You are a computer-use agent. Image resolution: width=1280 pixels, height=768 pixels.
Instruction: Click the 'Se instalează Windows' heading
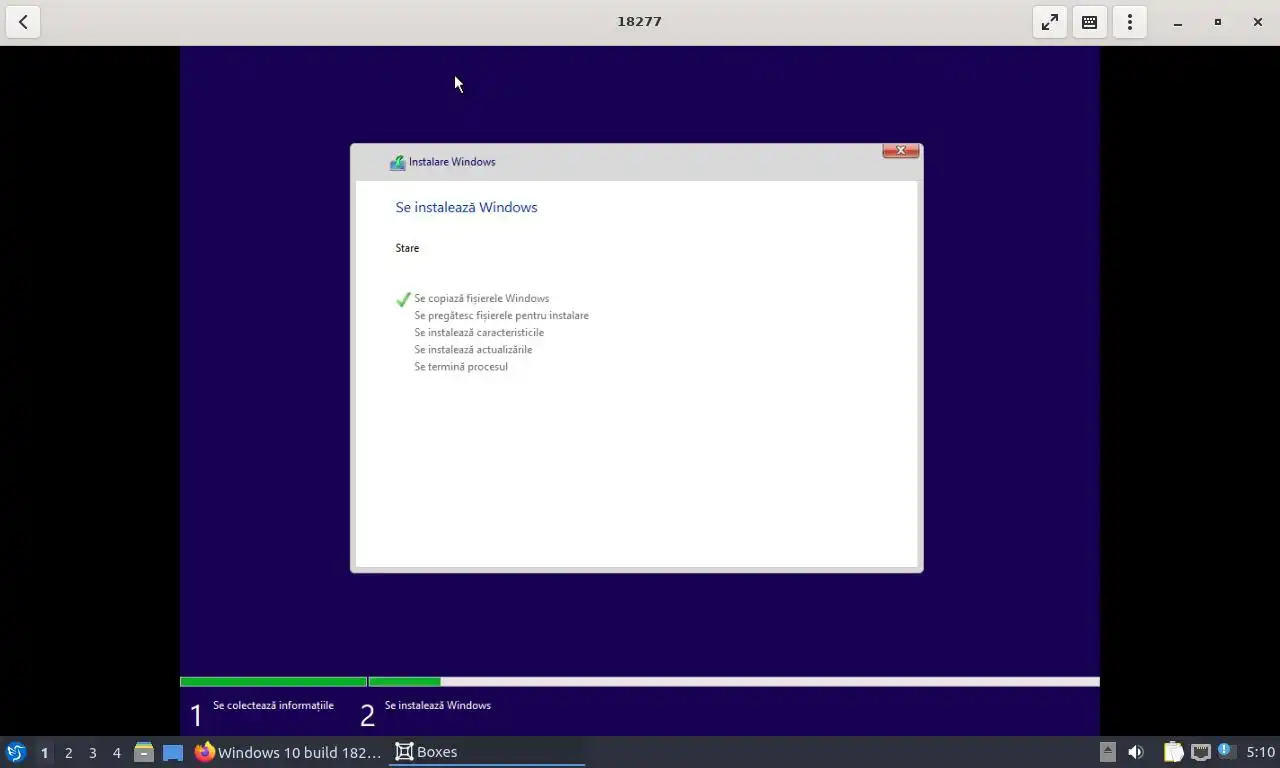(466, 207)
